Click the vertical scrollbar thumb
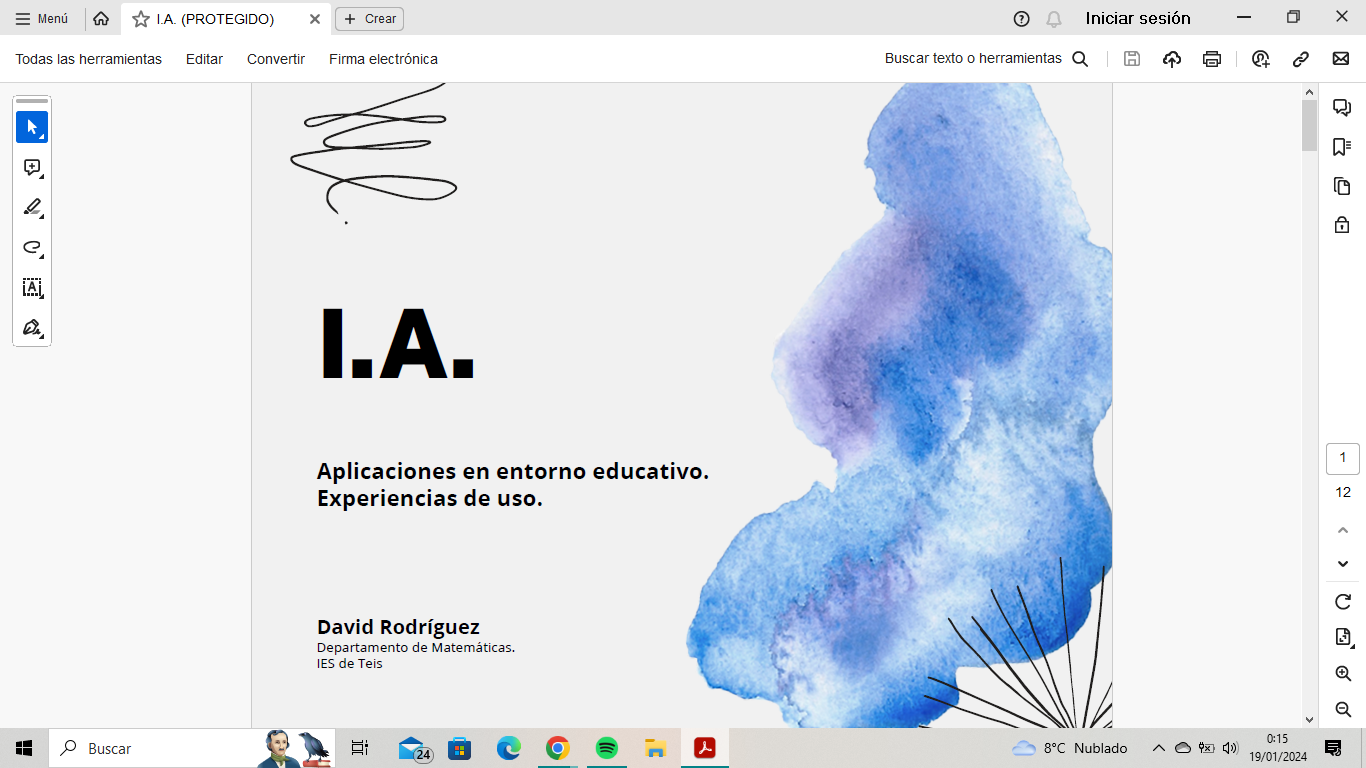Viewport: 1366px width, 768px height. click(x=1309, y=126)
